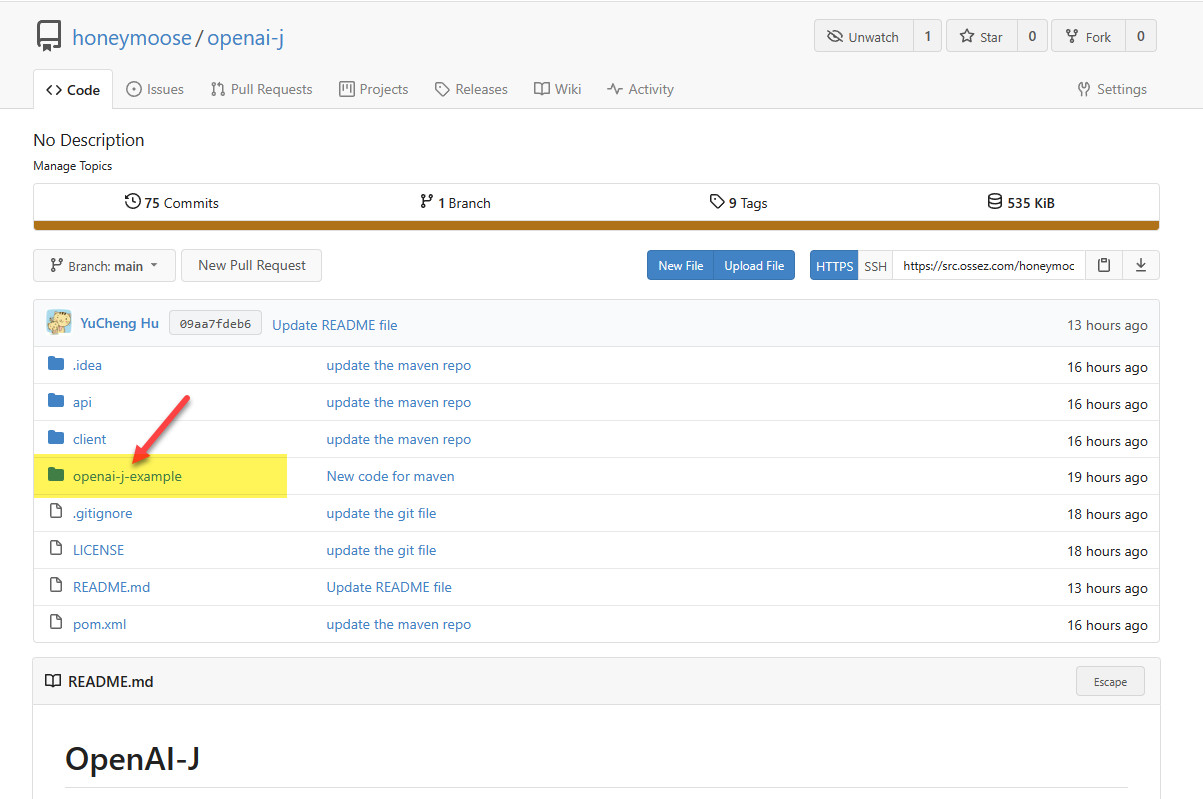Click the stars count beside Star

[1032, 36]
